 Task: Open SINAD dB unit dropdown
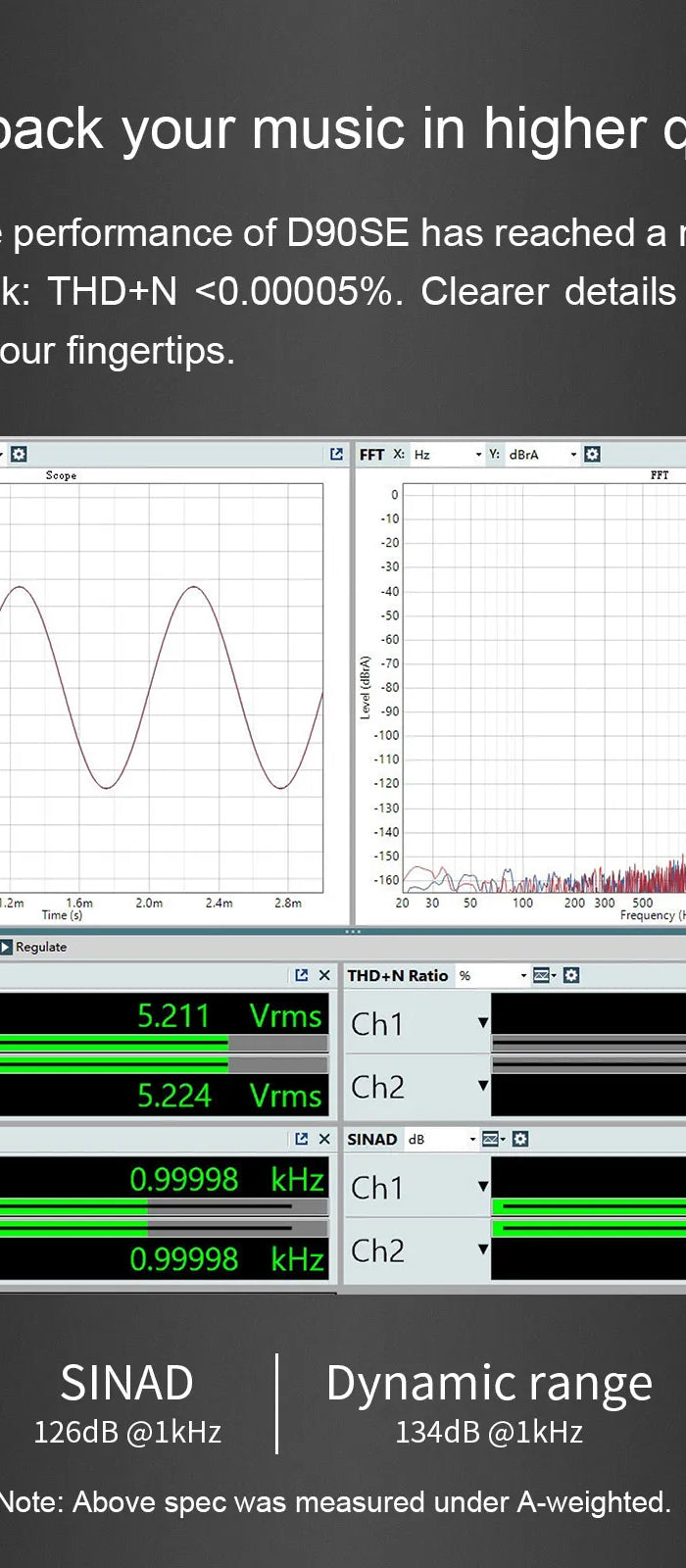coord(443,1140)
